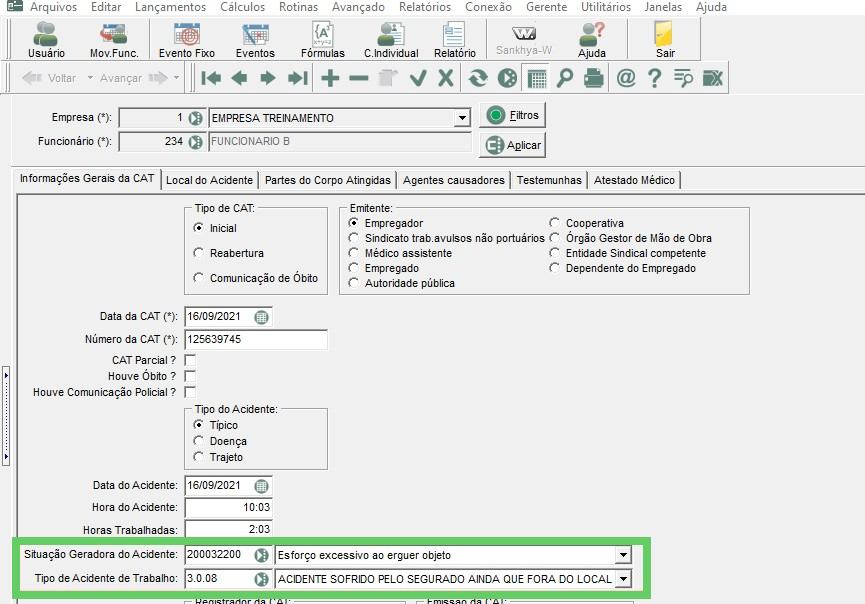Viewport: 865px width, 604px height.
Task: Open the Lançamentos menu
Action: tap(170, 7)
